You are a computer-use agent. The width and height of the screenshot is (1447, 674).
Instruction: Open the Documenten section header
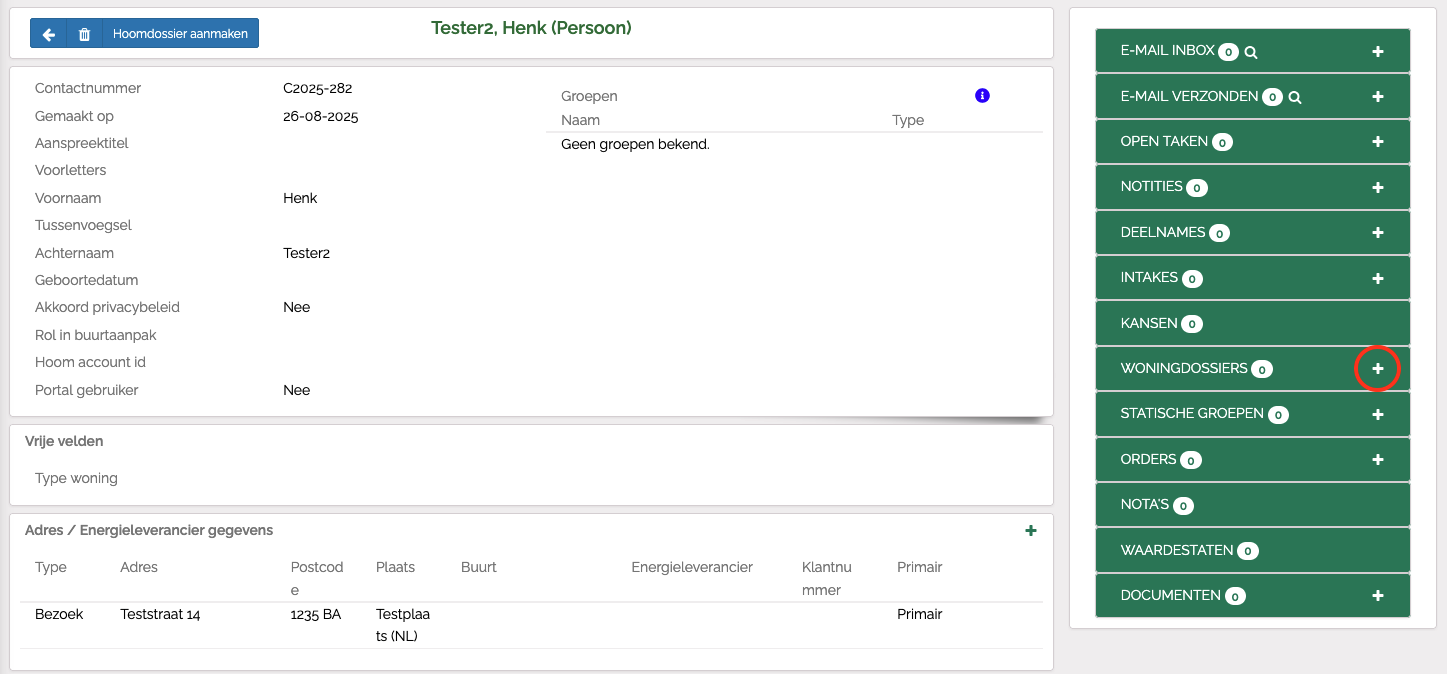tap(1170, 595)
